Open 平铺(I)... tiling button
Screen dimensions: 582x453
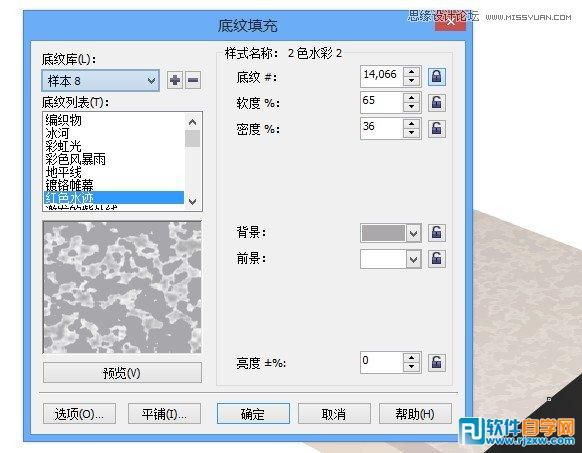coord(164,414)
